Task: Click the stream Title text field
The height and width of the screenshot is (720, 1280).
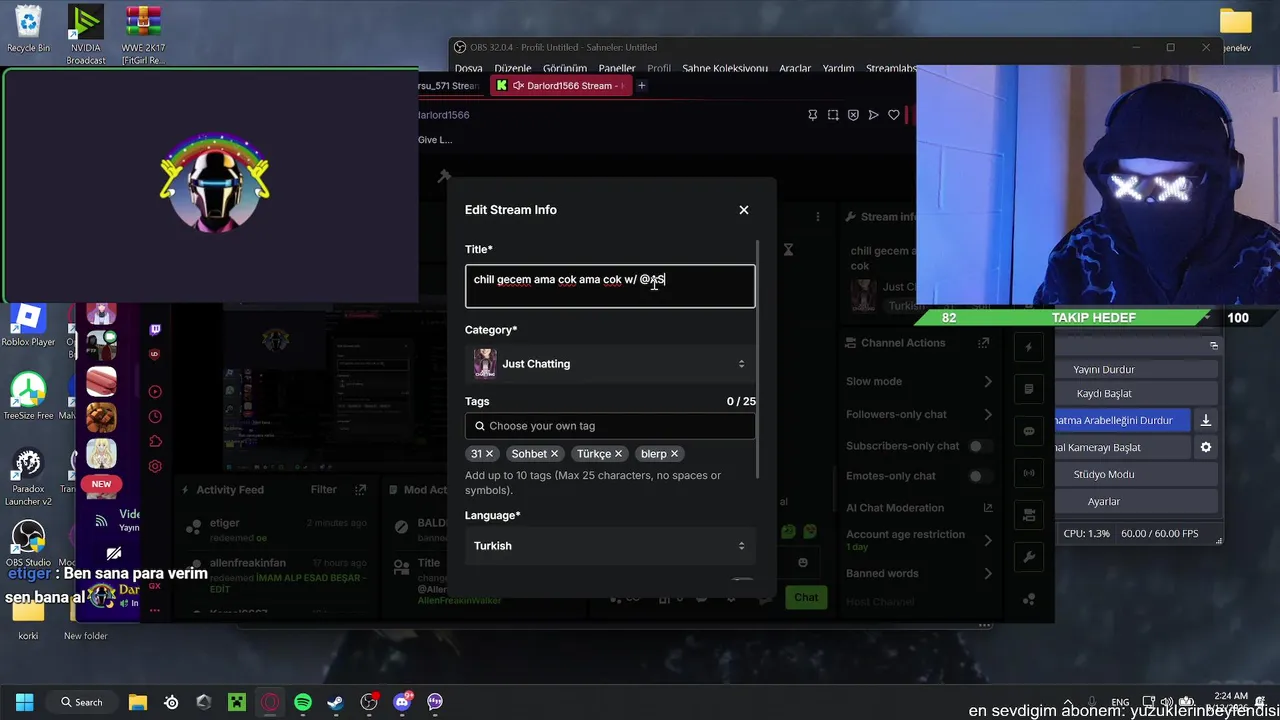Action: pos(610,286)
